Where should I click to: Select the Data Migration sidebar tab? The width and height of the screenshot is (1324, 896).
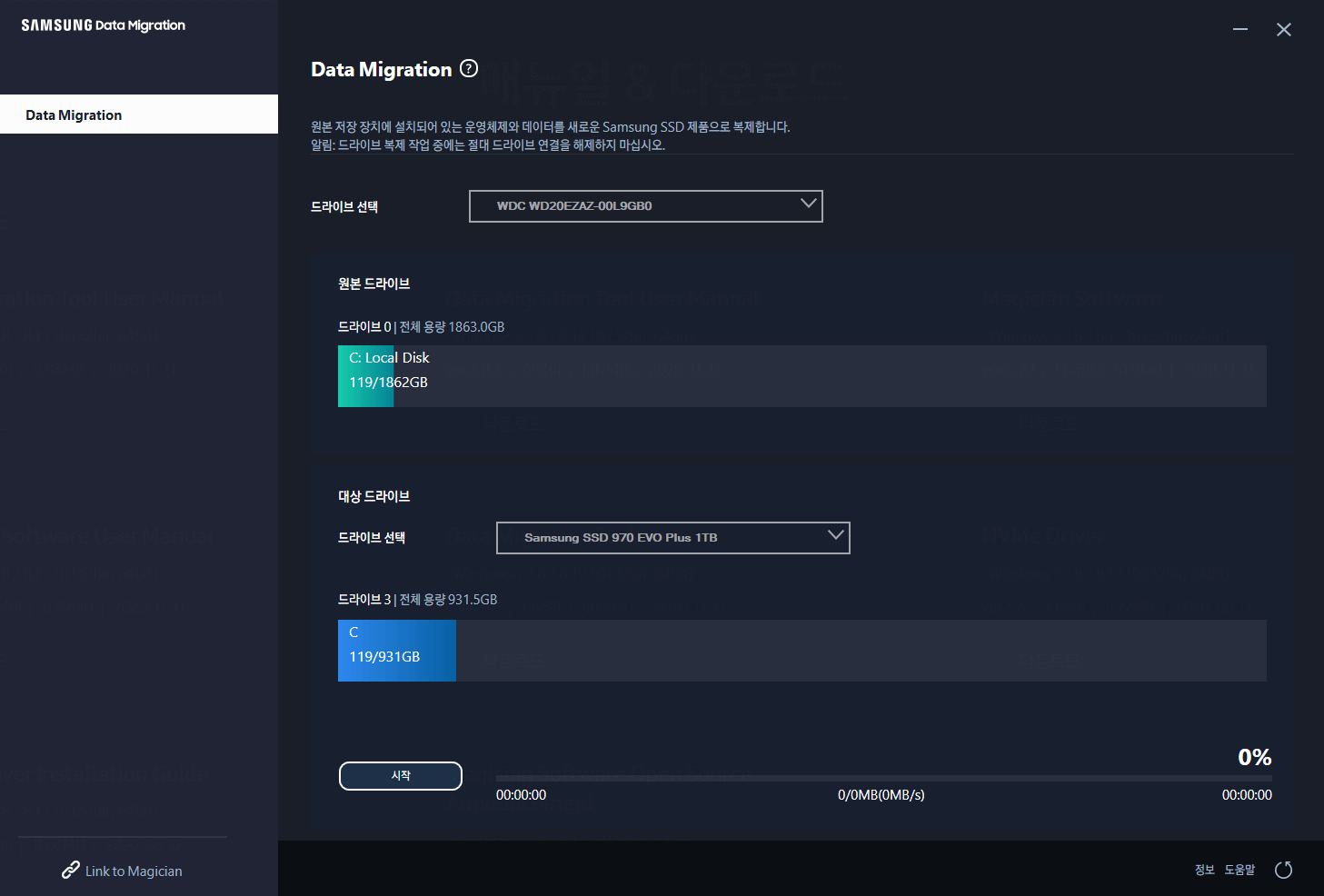coord(139,114)
